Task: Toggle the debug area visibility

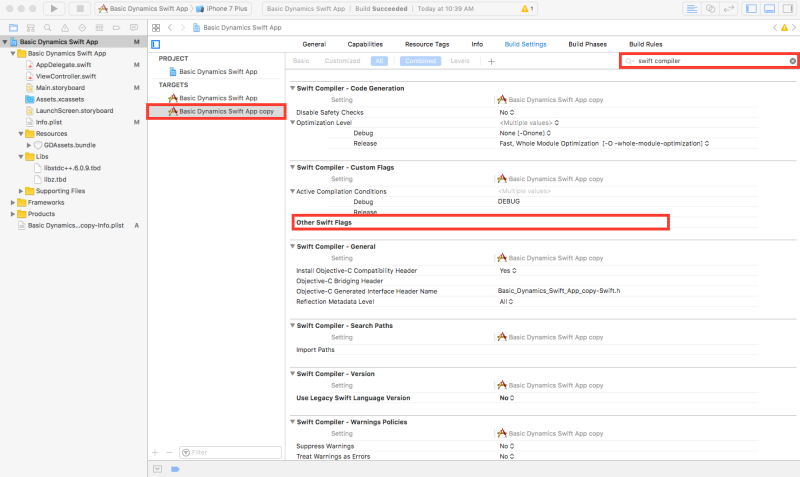Action: (x=770, y=9)
